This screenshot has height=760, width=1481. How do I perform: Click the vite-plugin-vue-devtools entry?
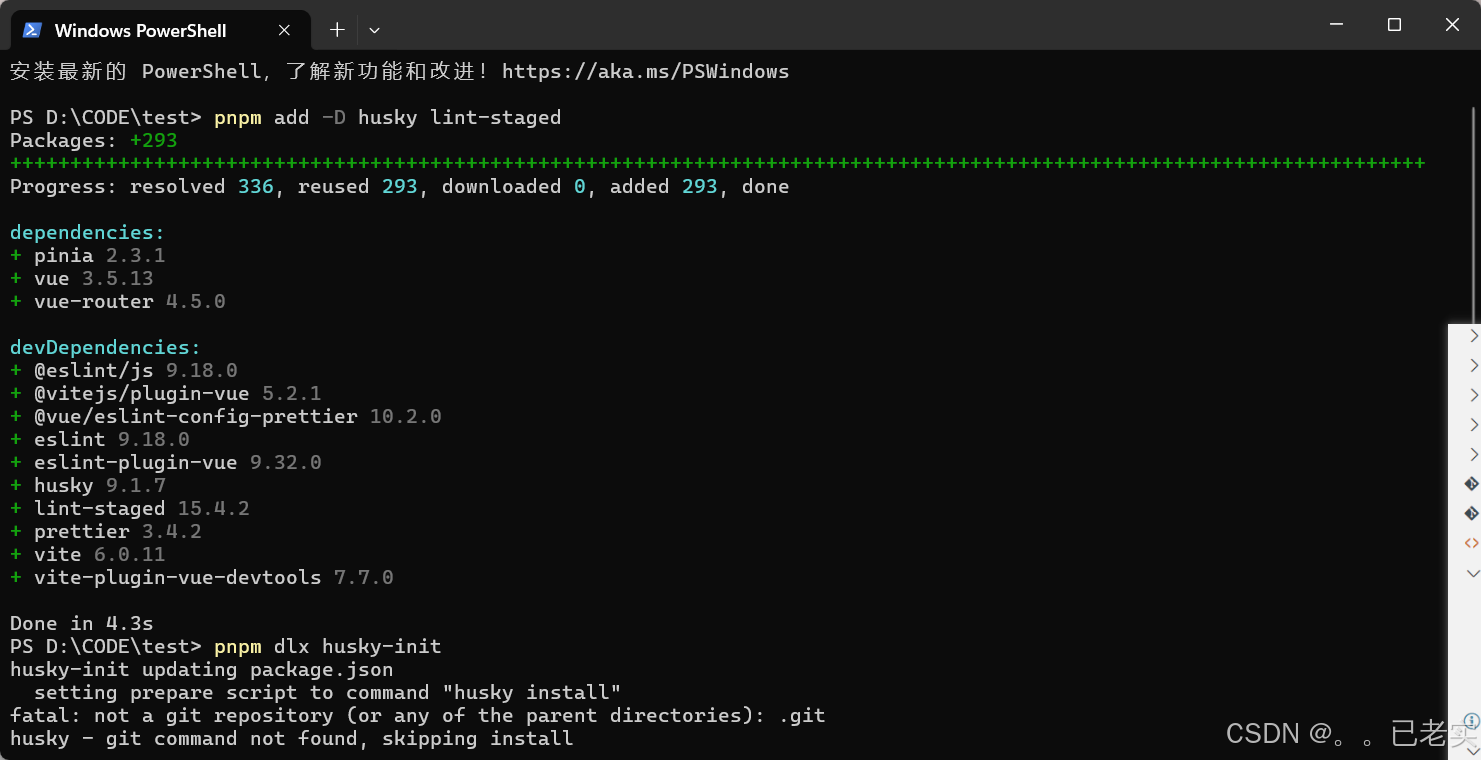[x=201, y=577]
